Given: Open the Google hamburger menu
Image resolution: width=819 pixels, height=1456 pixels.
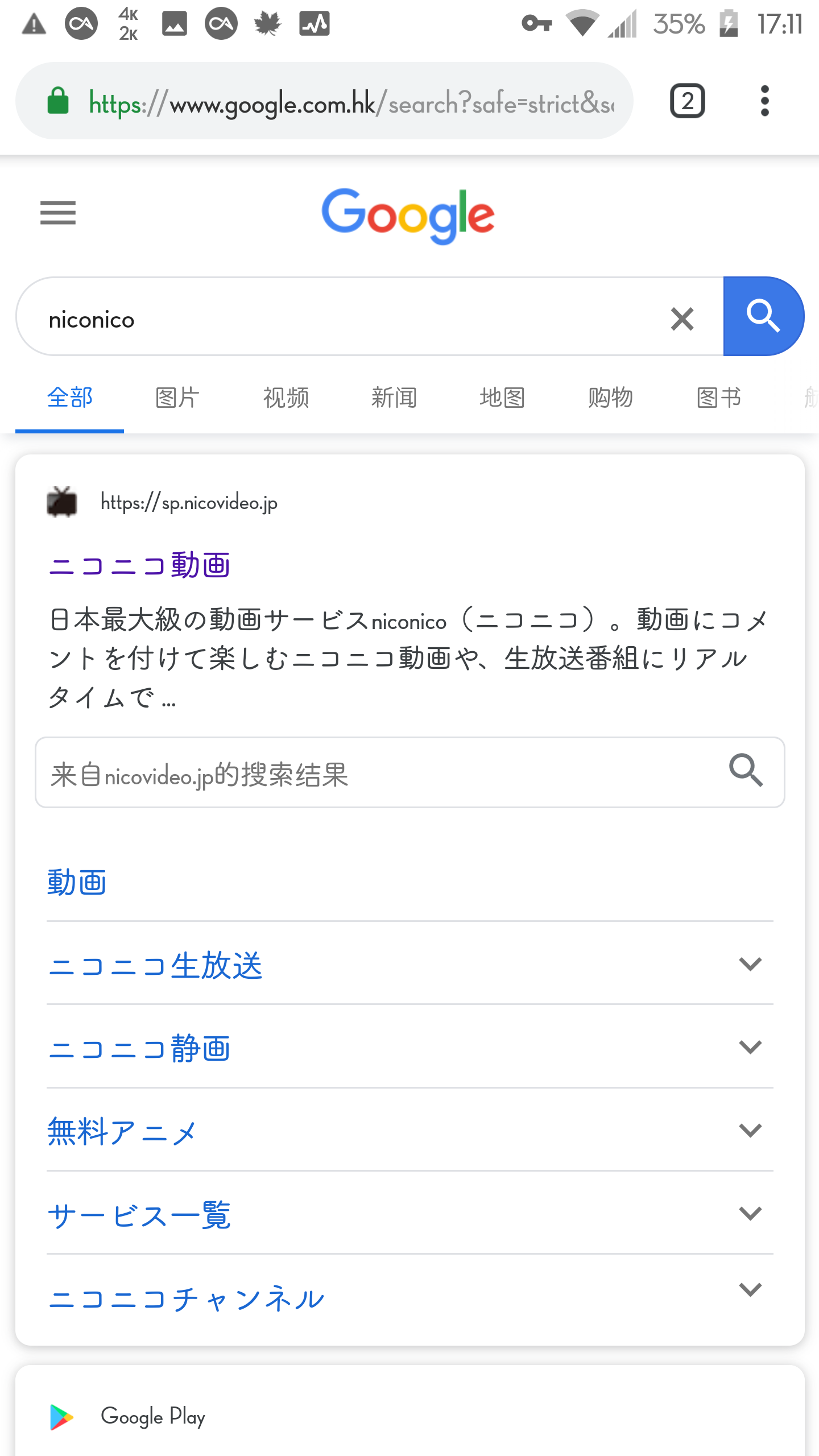Looking at the screenshot, I should 58,213.
